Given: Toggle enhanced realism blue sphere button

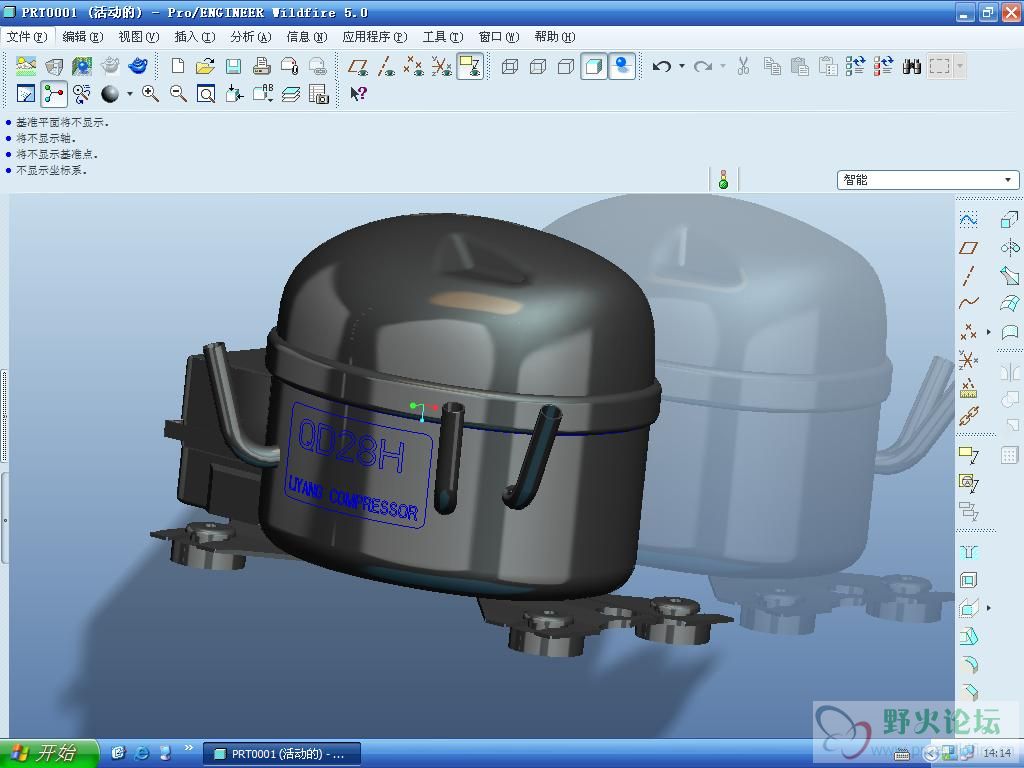Looking at the screenshot, I should [622, 66].
